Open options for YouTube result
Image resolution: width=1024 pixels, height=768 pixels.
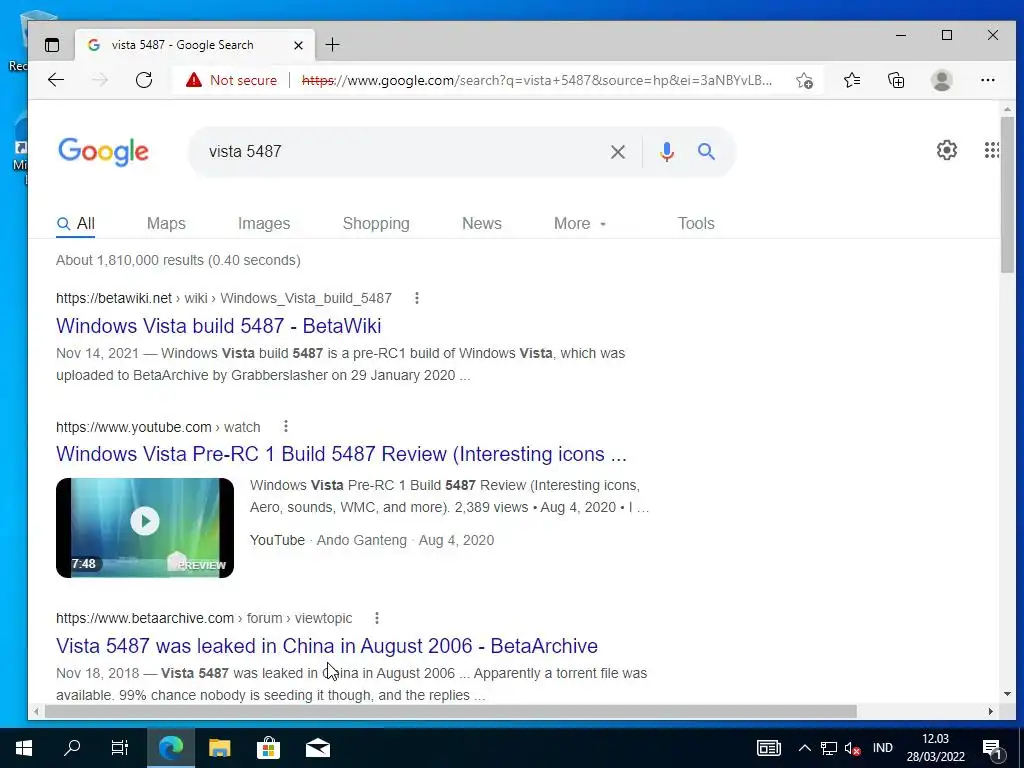click(x=285, y=426)
